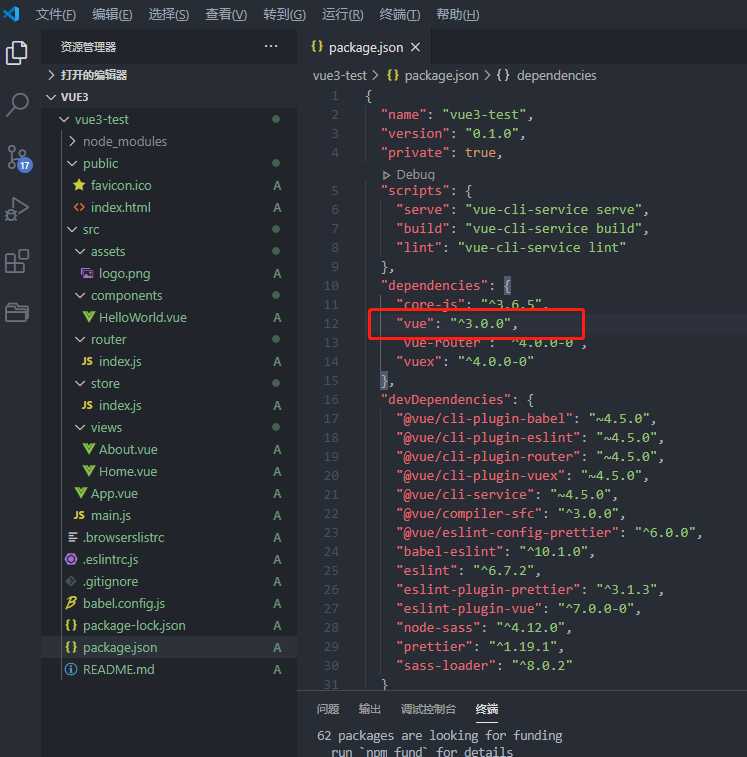Open HelloWorld.vue in the file tree
This screenshot has width=747, height=757.
point(169,317)
